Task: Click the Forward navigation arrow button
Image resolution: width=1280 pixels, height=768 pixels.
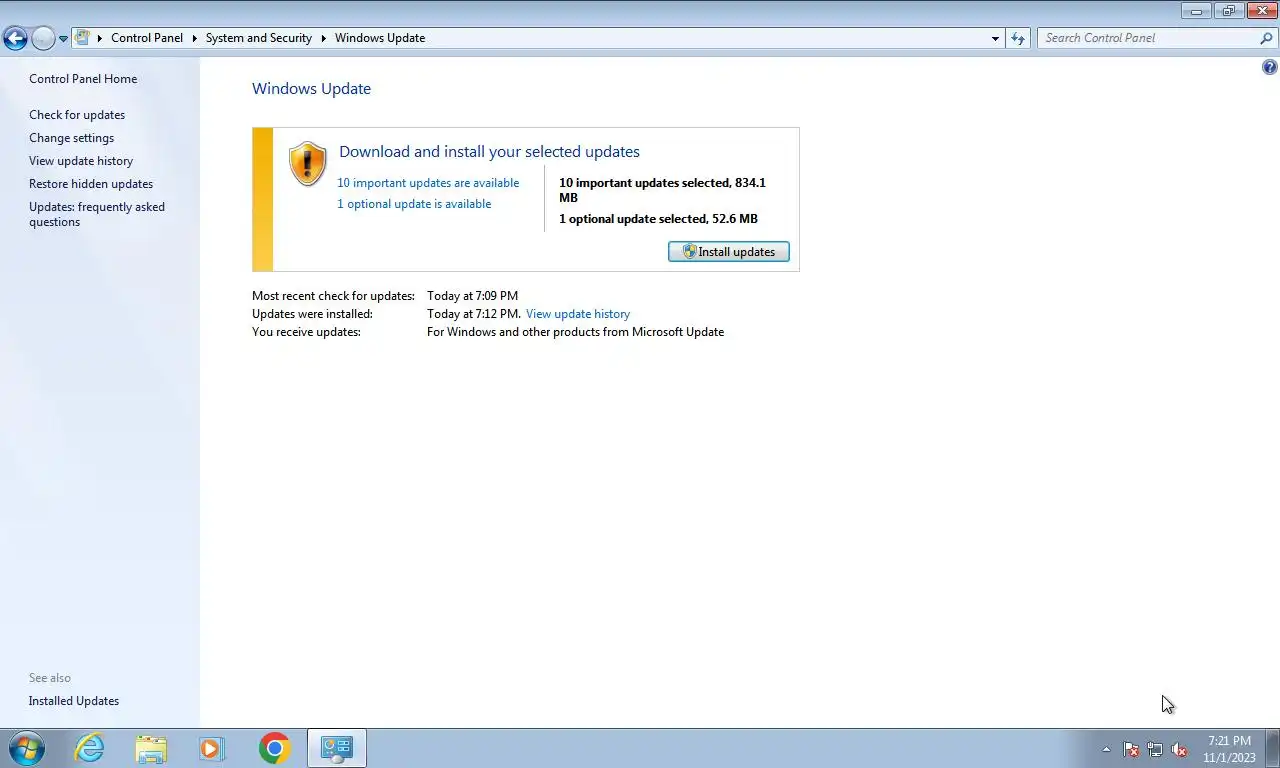Action: point(43,38)
